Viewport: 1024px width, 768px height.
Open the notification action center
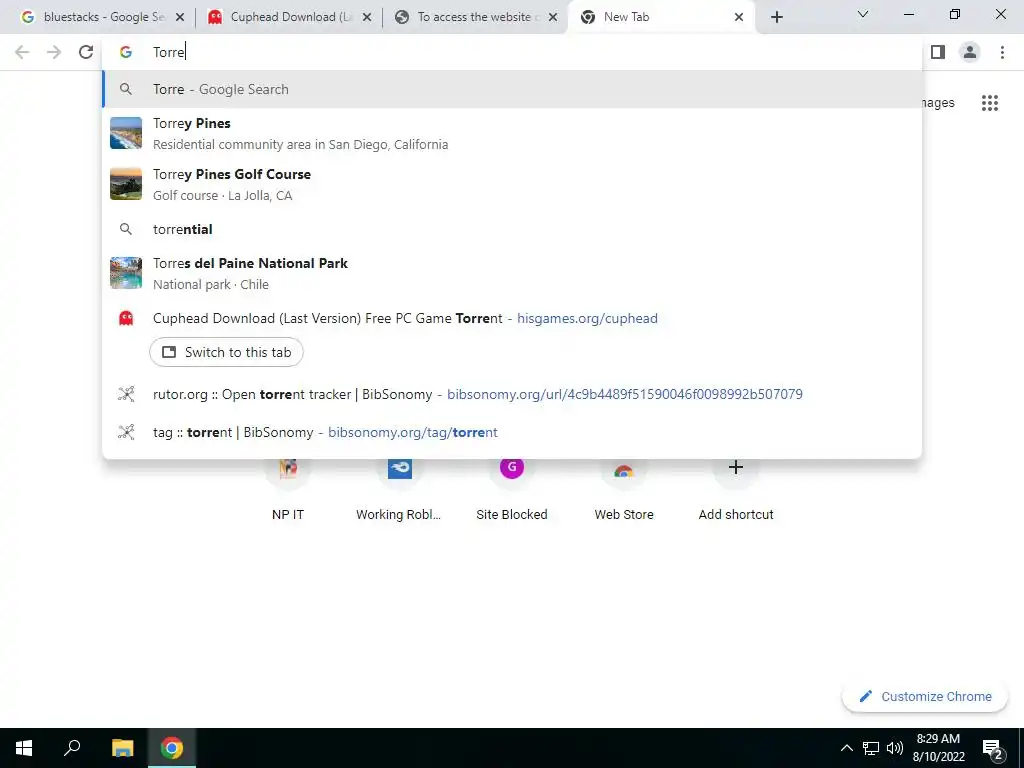[993, 748]
